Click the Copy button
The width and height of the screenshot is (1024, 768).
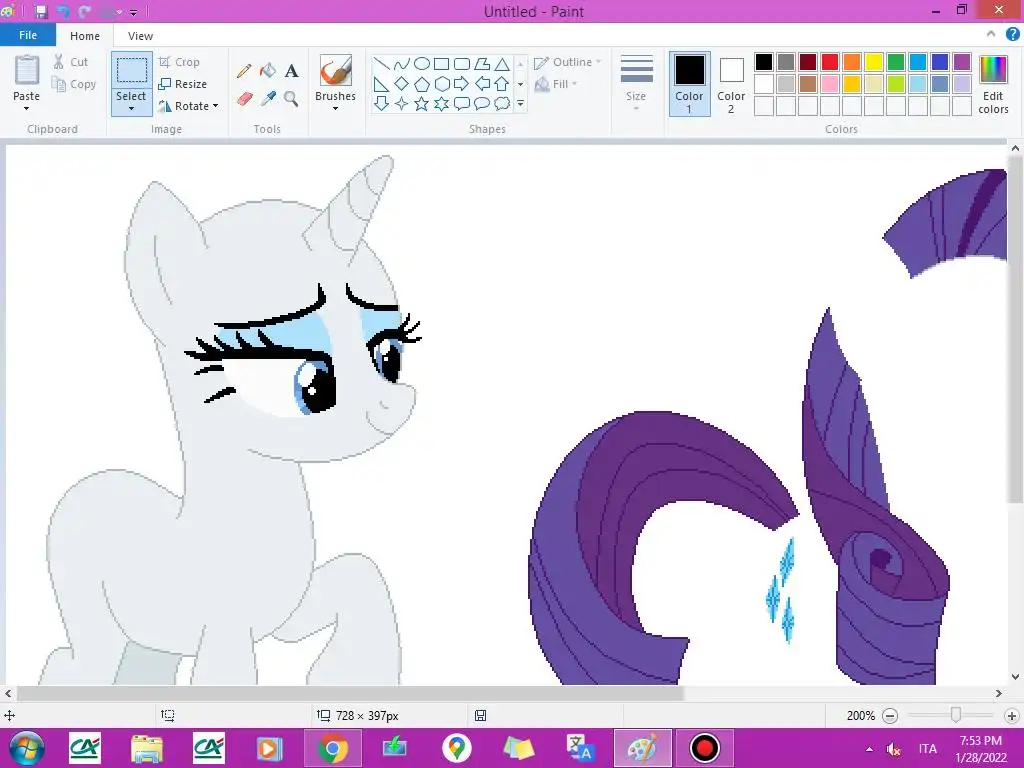(74, 84)
